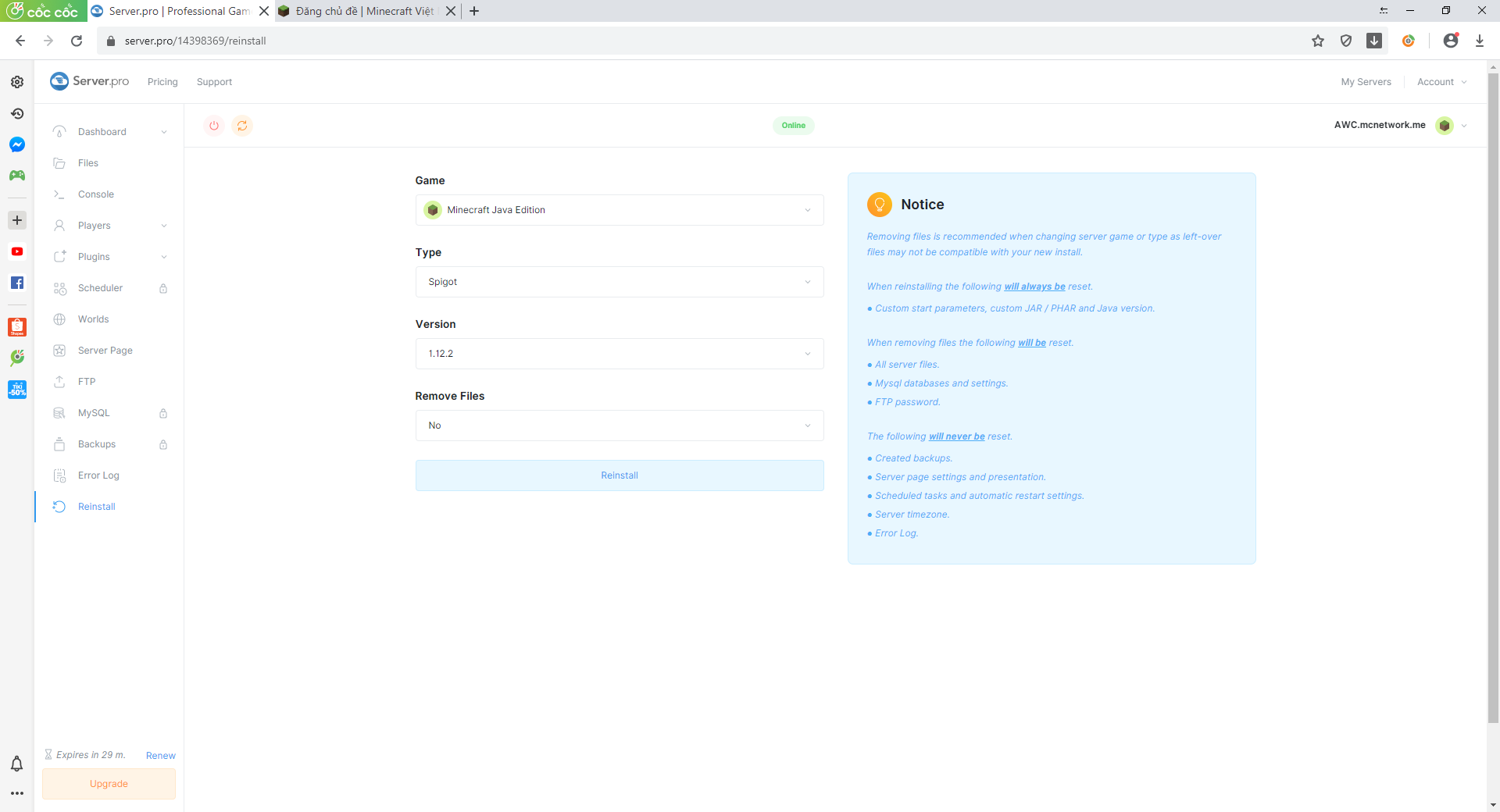Viewport: 1500px width, 812px height.
Task: Open notifications bell in sidebar
Action: 16,764
